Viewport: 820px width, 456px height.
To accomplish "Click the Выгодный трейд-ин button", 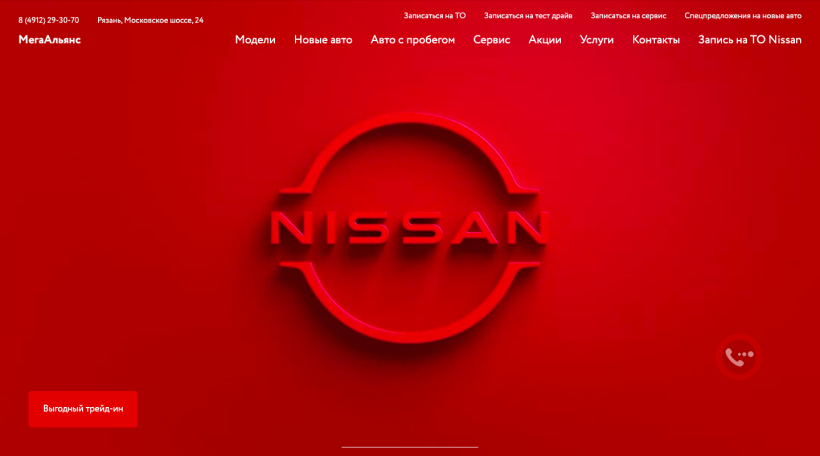I will pyautogui.click(x=83, y=409).
